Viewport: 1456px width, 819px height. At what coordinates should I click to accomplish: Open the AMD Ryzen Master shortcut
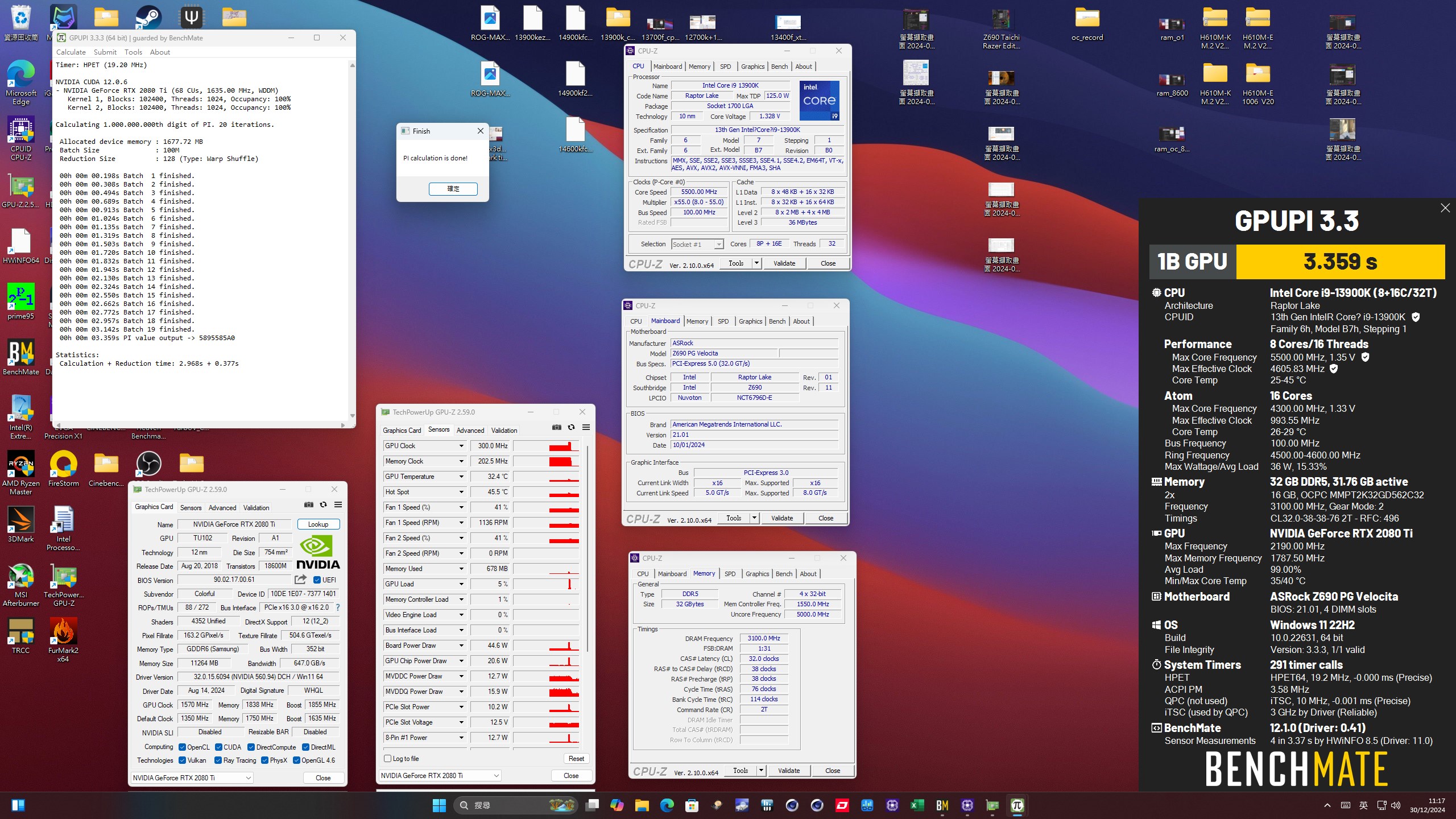(20, 473)
